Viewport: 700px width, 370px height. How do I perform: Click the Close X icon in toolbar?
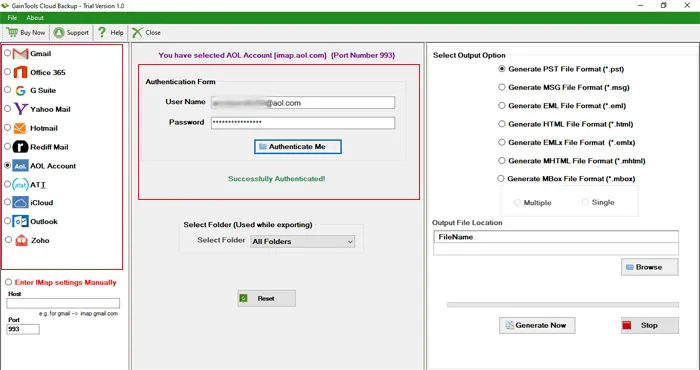tap(137, 33)
